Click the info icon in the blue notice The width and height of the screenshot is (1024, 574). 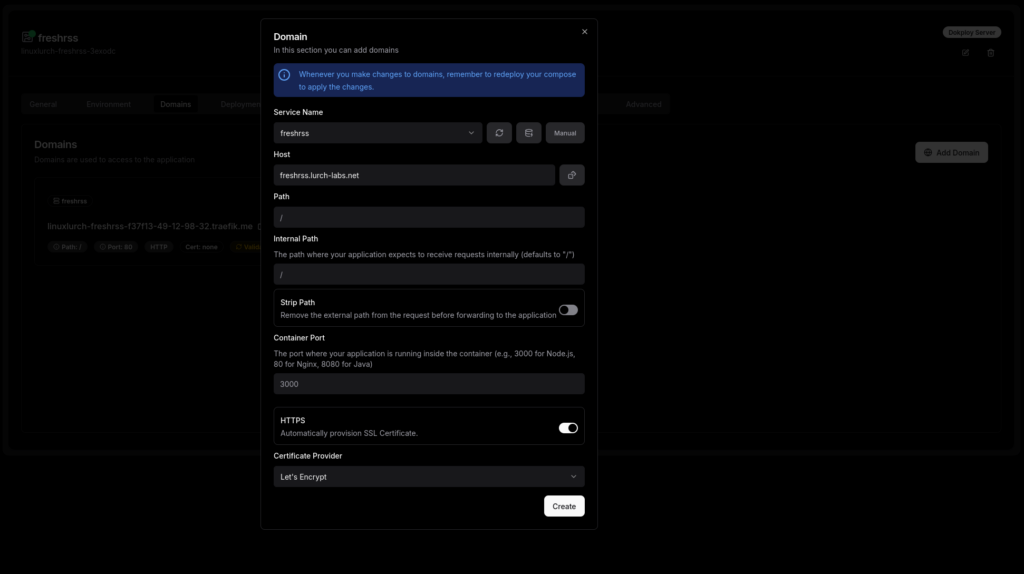(285, 75)
